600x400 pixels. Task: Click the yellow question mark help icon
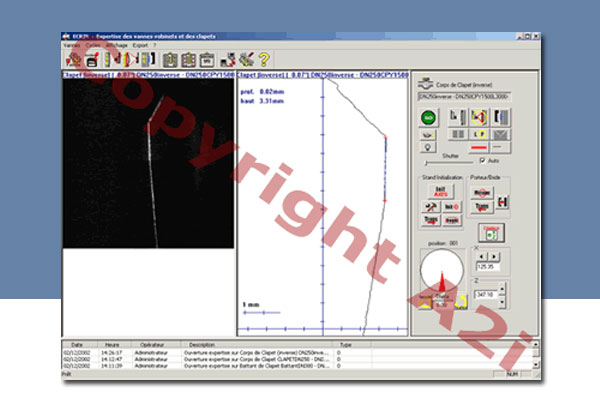tap(264, 59)
